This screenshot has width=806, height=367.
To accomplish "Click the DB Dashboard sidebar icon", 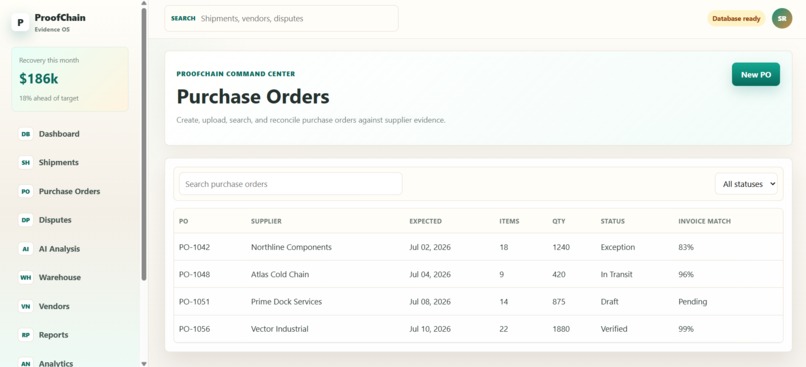I will point(25,134).
